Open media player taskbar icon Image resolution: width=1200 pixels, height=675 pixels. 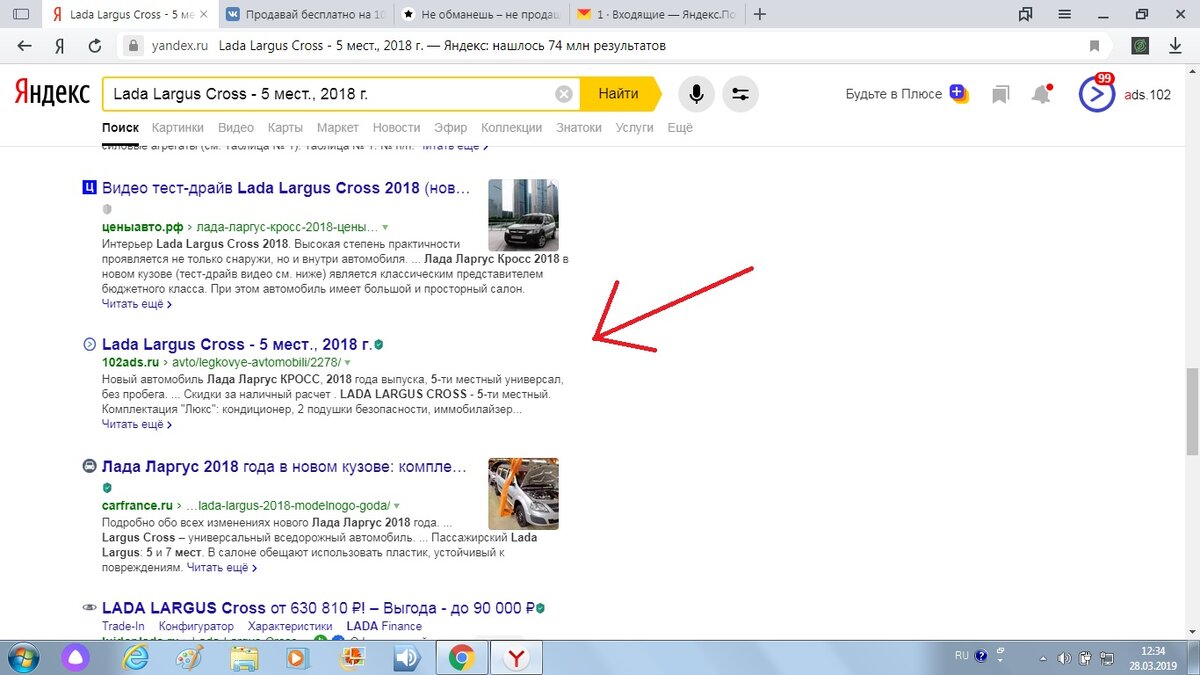coord(297,658)
